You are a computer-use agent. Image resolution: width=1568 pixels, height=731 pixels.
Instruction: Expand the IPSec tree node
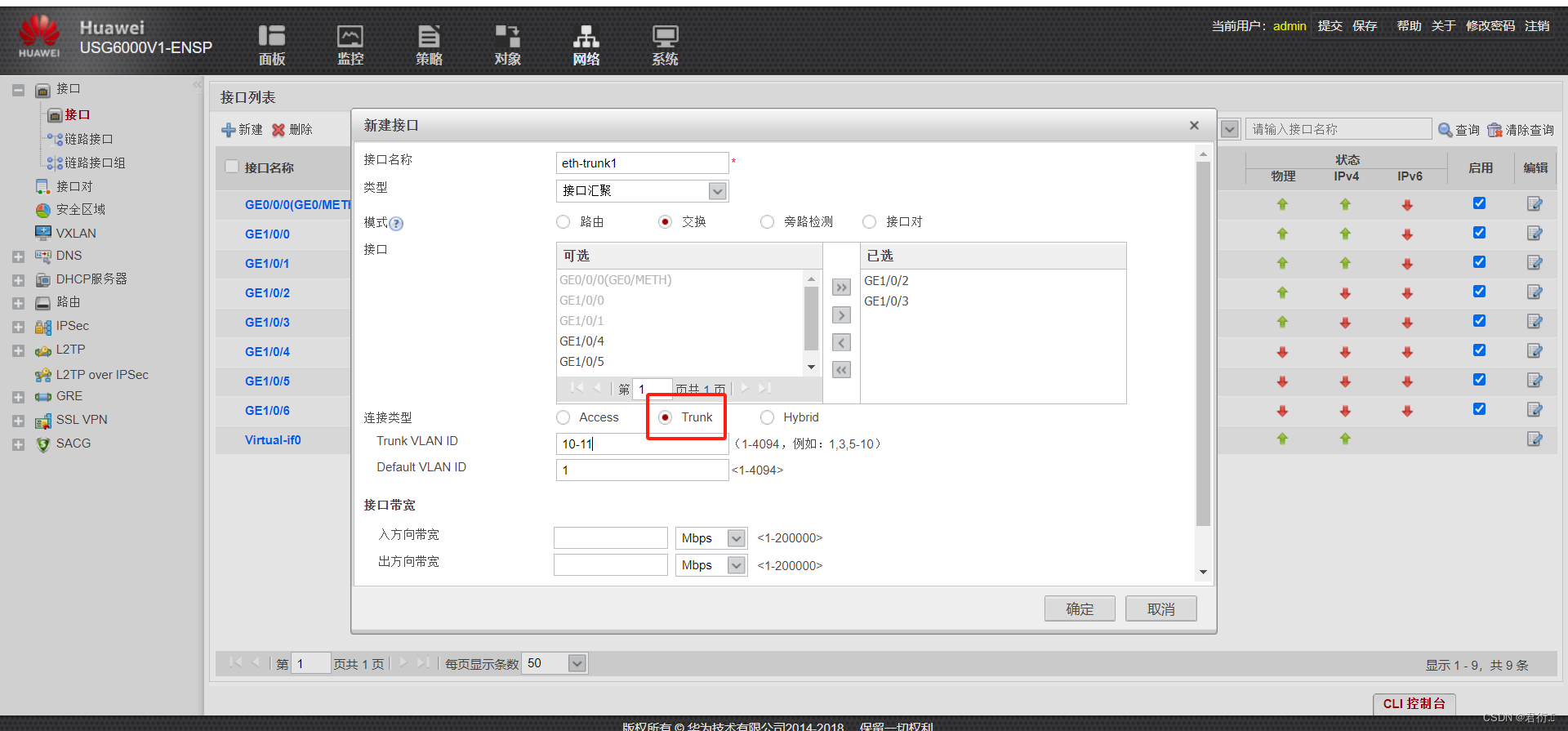[x=18, y=328]
